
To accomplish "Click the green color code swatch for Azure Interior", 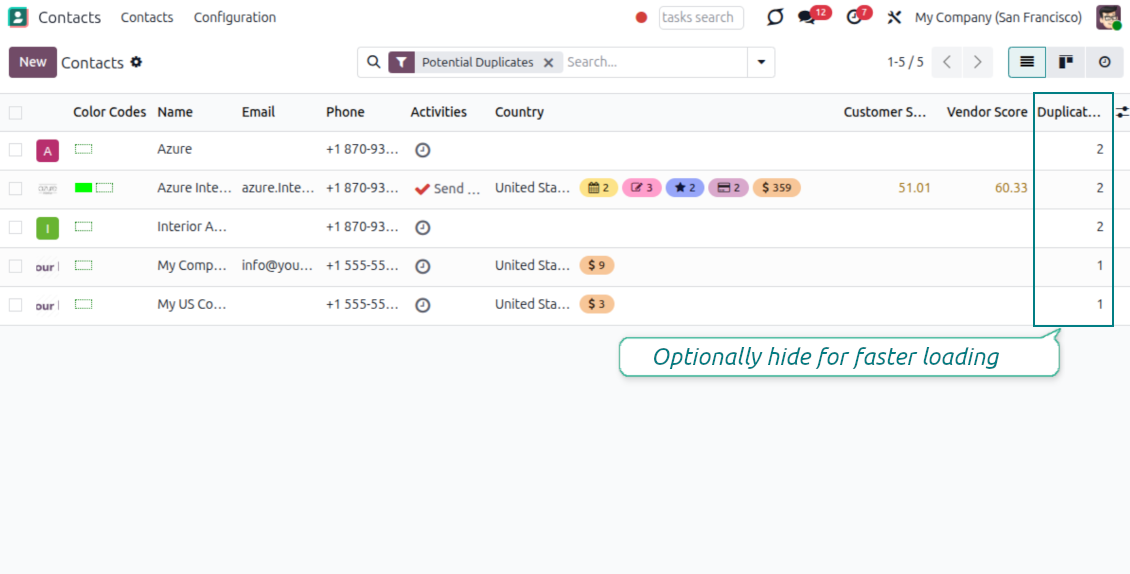I will [x=84, y=188].
